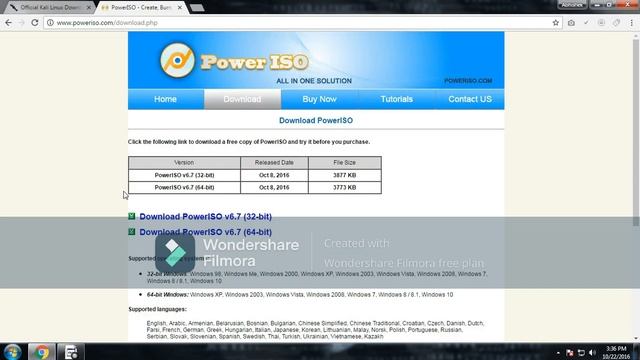Screen dimensions: 640x360
Task: Click the address bar URL field
Action: pyautogui.click(x=302, y=23)
